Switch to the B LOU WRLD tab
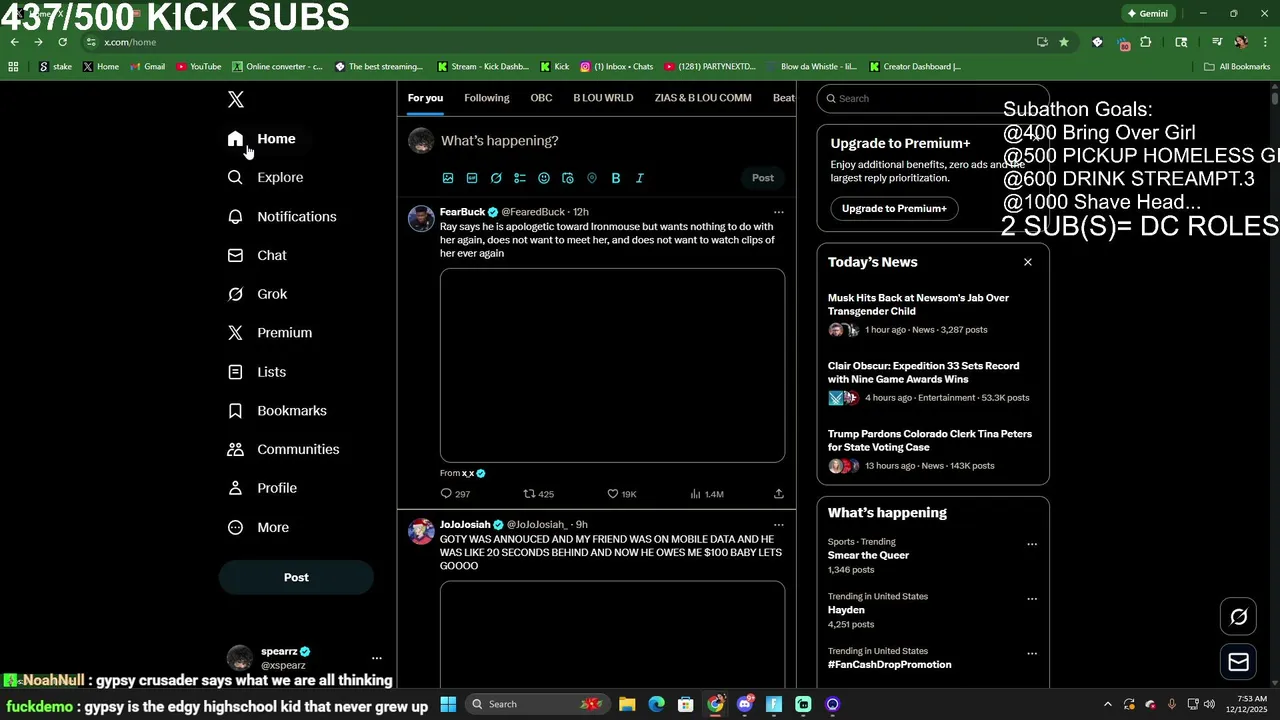 tap(603, 98)
